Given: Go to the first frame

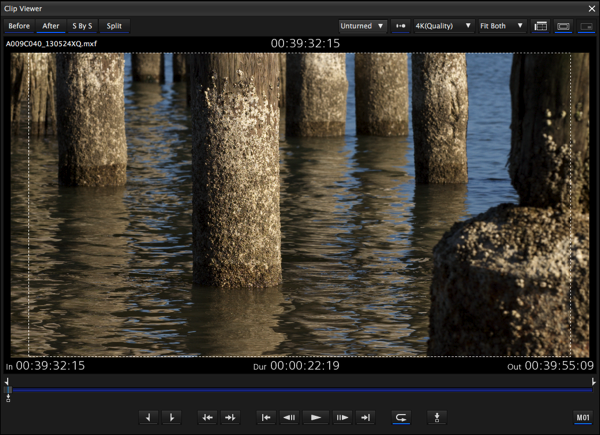Looking at the screenshot, I should [x=266, y=417].
